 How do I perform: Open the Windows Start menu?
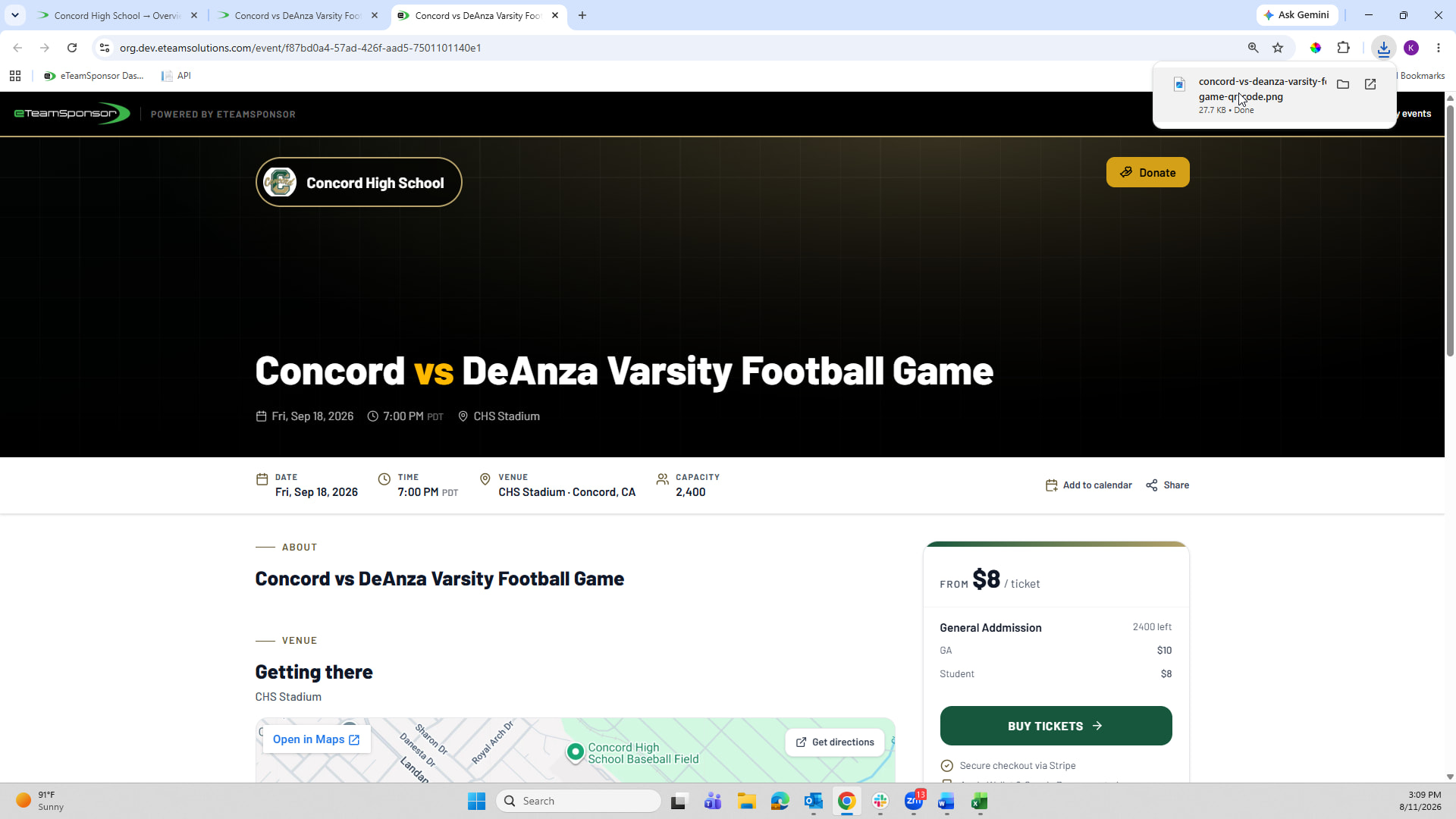click(476, 801)
